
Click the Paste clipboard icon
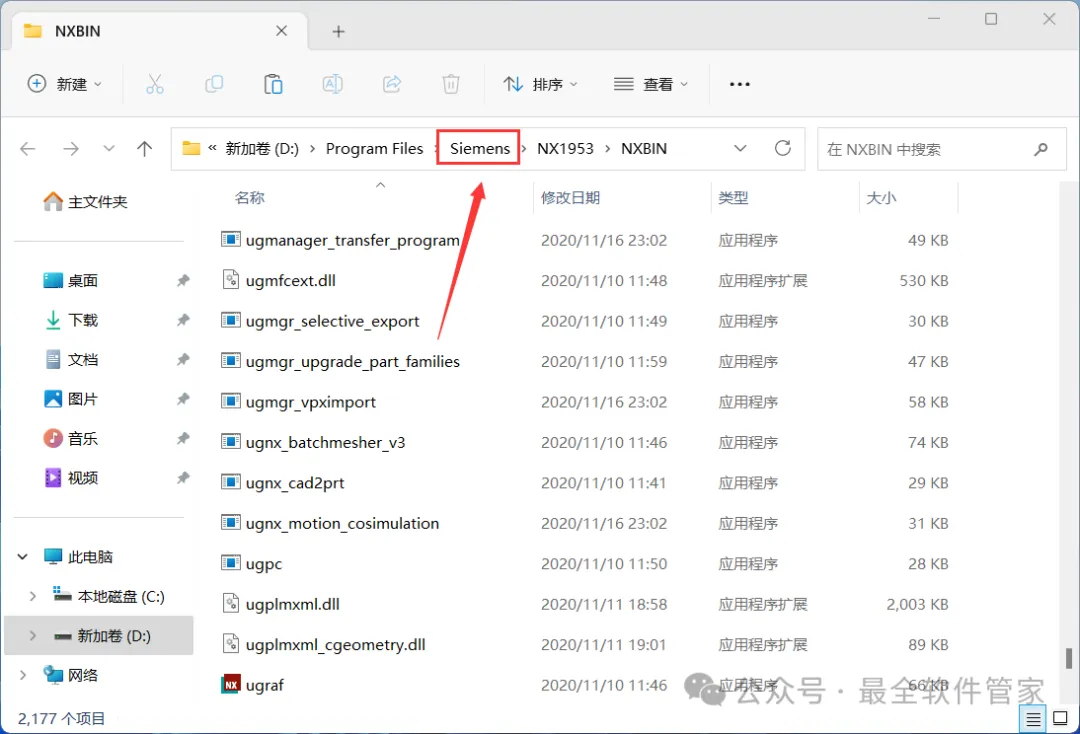273,84
